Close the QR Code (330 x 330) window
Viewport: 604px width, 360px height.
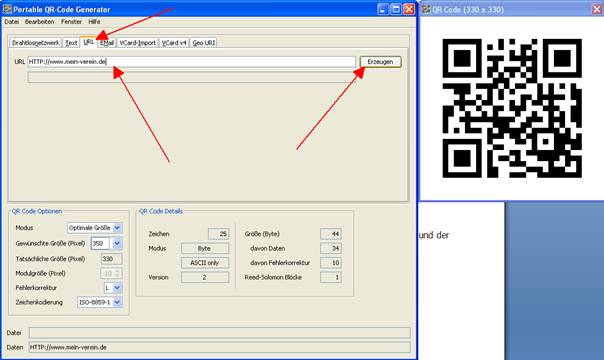tap(597, 9)
